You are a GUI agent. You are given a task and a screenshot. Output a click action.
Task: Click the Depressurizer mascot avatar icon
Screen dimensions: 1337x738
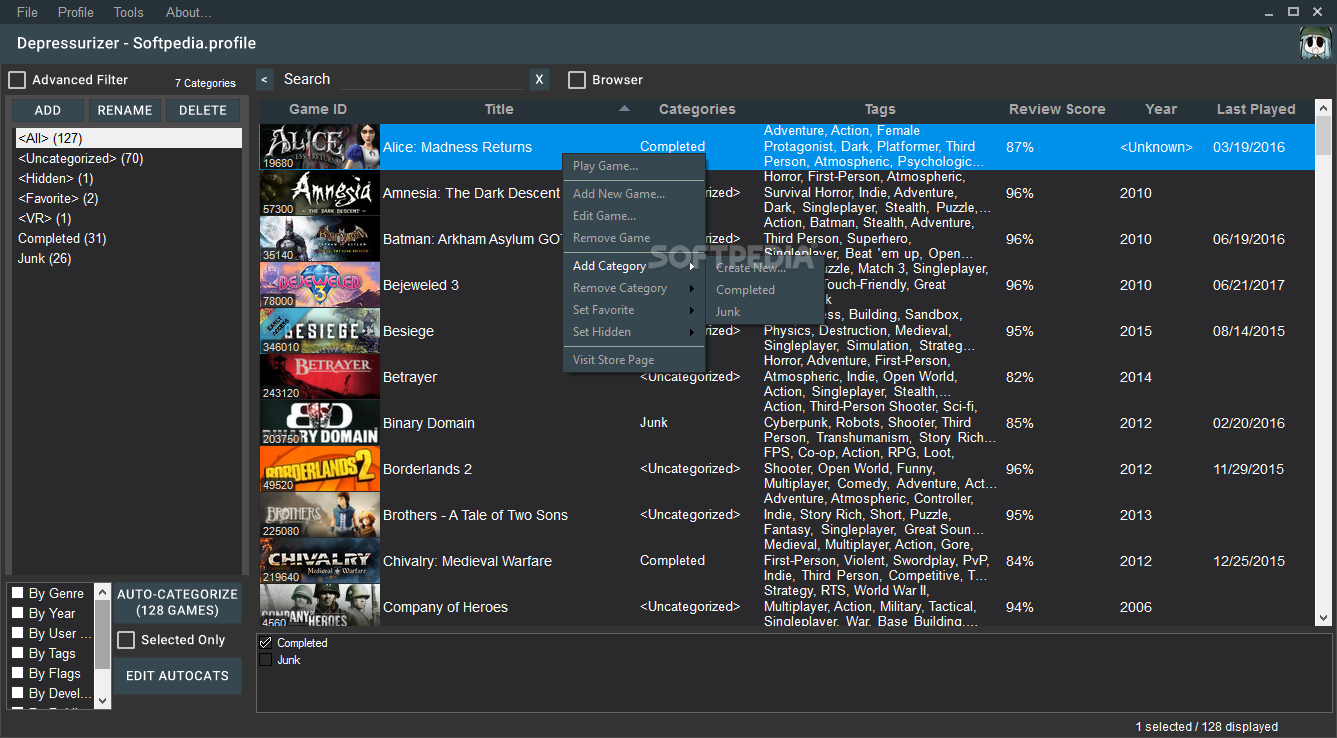coord(1316,44)
